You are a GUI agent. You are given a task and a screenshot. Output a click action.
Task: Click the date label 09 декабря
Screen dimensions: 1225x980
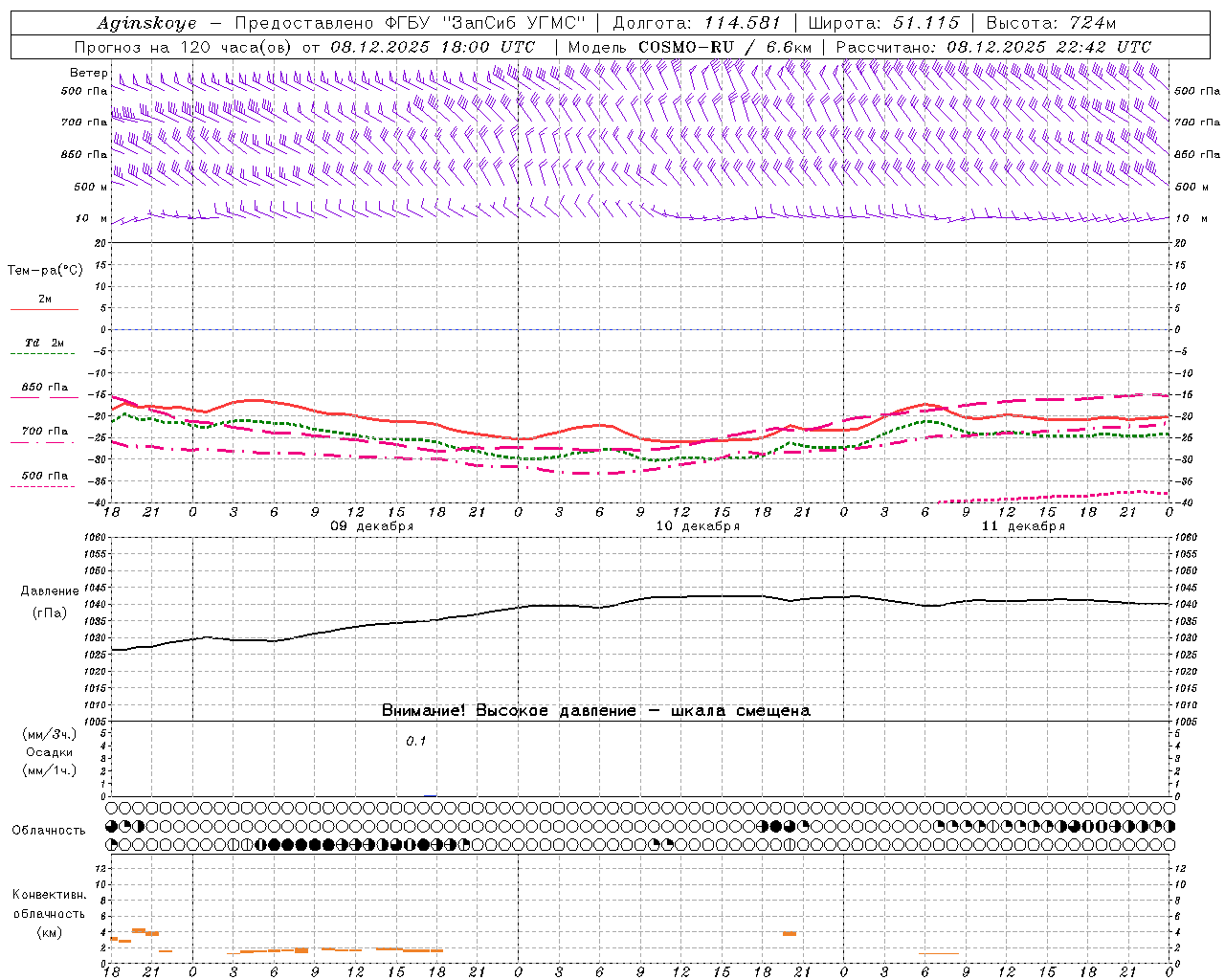pyautogui.click(x=372, y=526)
